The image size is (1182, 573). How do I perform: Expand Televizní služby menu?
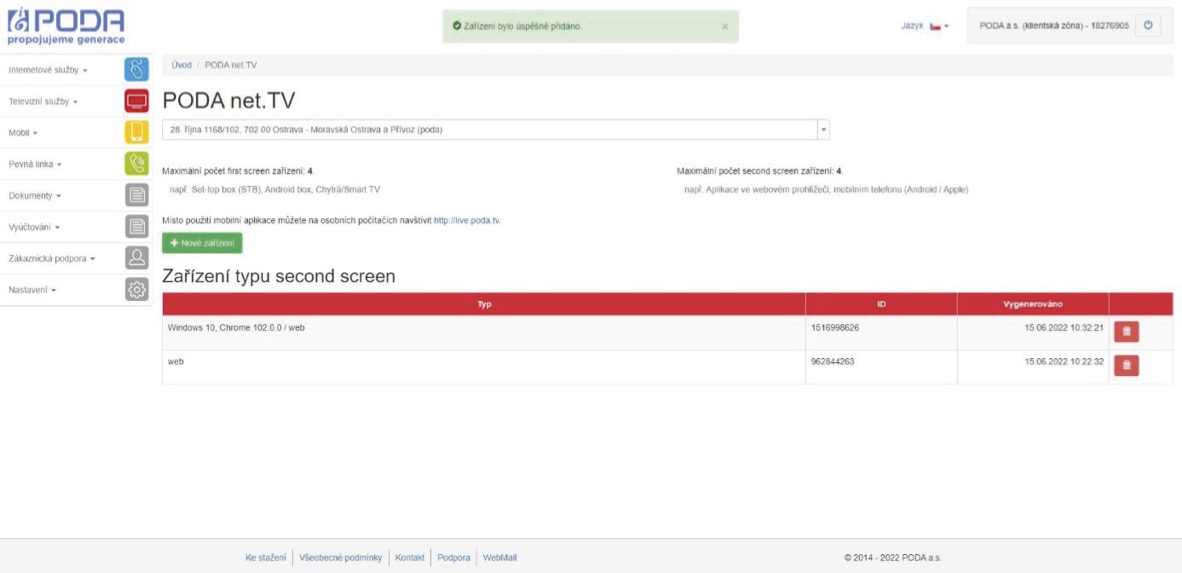pyautogui.click(x=43, y=101)
